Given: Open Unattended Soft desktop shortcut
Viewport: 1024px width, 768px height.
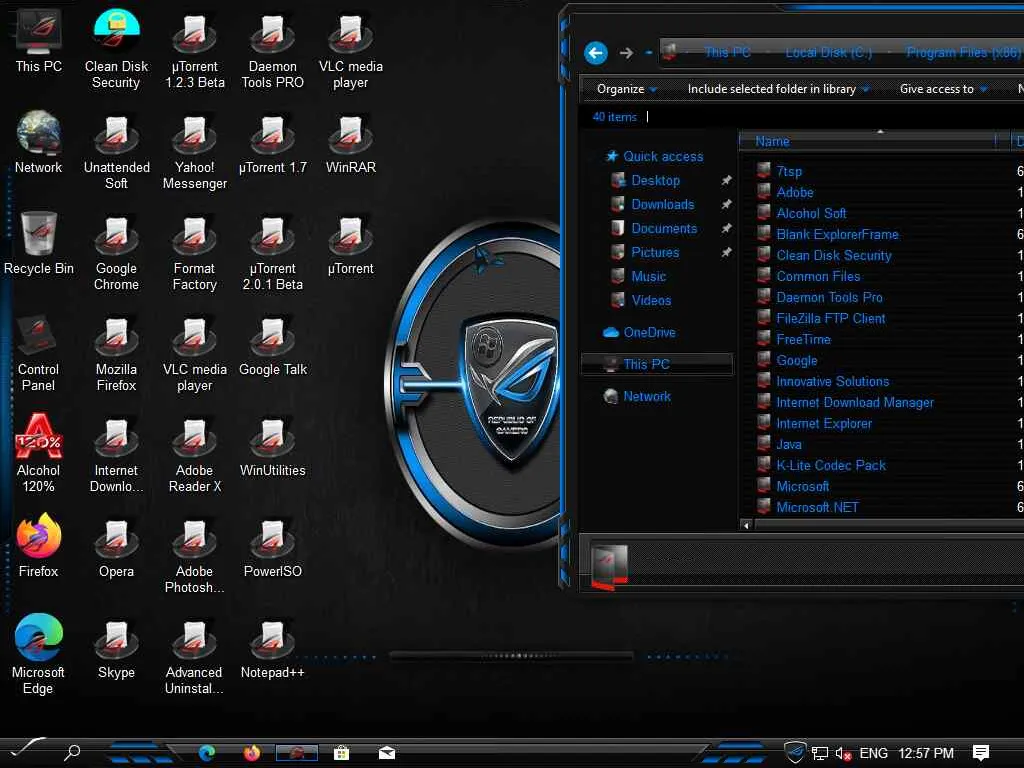Looking at the screenshot, I should pyautogui.click(x=116, y=152).
